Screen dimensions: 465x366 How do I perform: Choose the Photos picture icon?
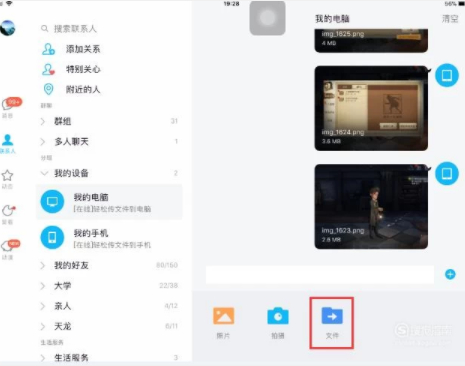click(223, 316)
